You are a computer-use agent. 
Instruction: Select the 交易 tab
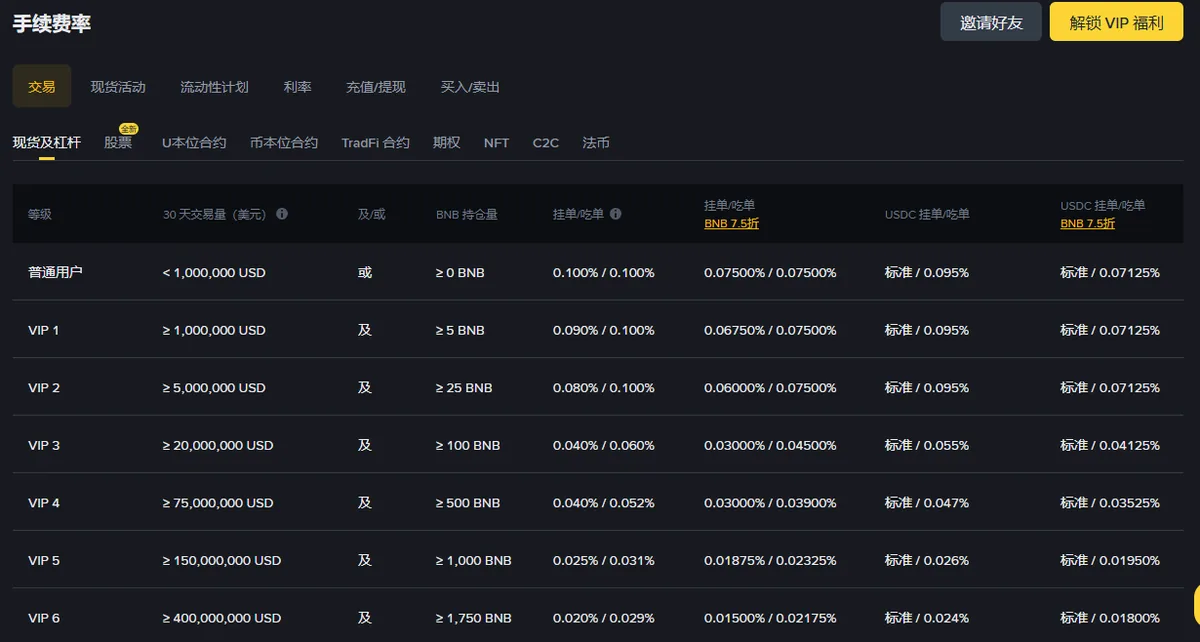[x=42, y=87]
